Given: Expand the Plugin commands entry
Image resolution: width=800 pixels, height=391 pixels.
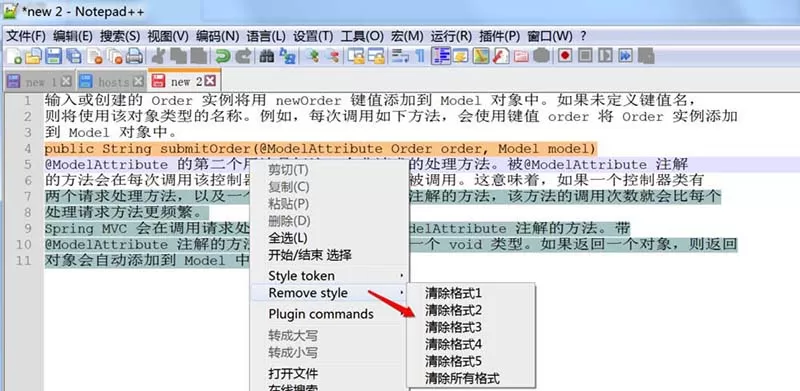Looking at the screenshot, I should [x=329, y=314].
